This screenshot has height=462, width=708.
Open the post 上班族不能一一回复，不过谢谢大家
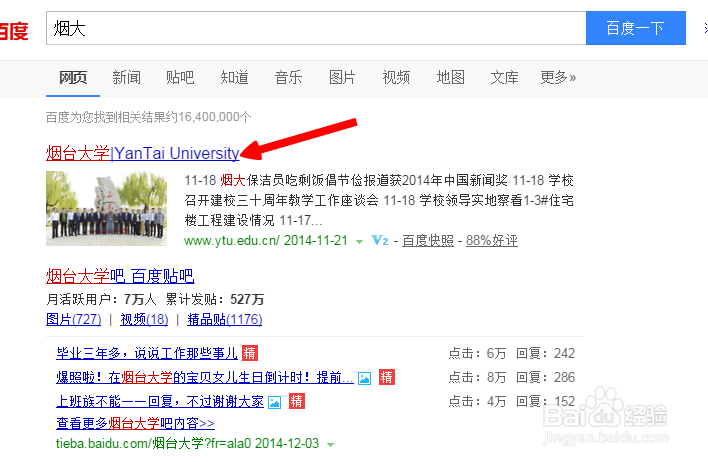click(160, 401)
